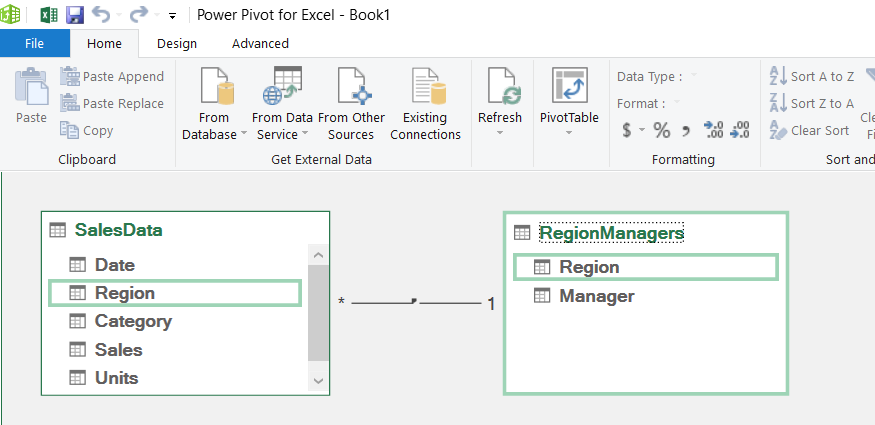
Task: Click SalesData scrollbar up arrow
Action: pos(319,255)
